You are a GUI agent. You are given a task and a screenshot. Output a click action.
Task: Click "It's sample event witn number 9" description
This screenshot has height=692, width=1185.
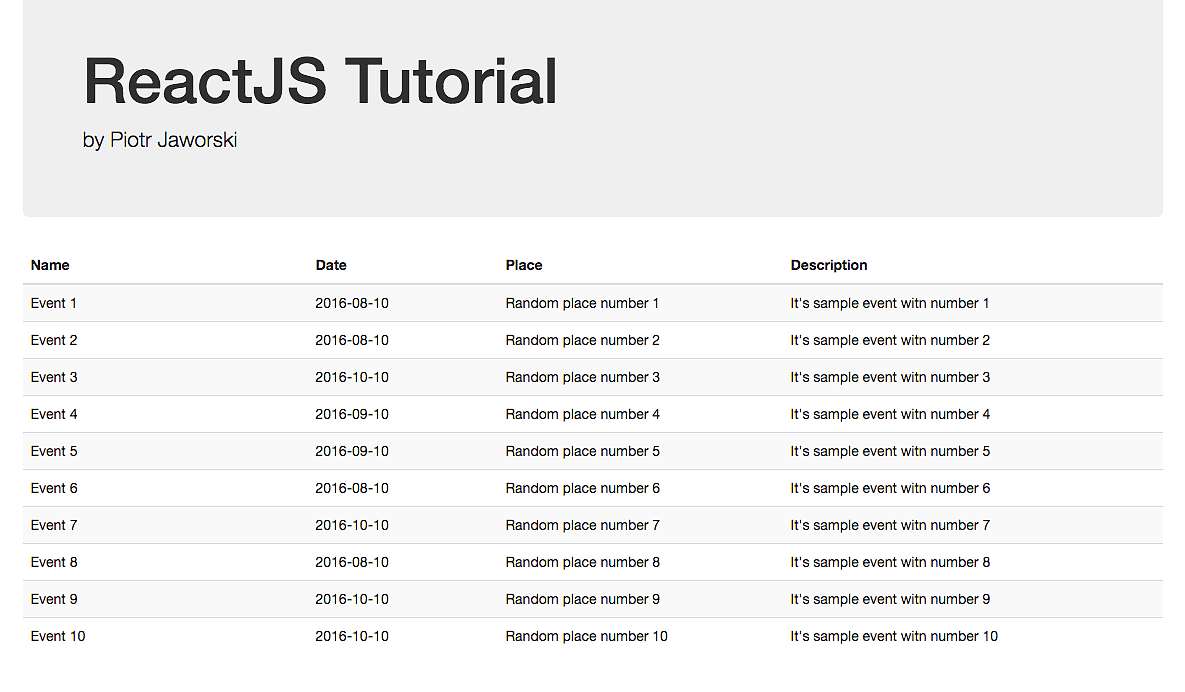point(890,599)
